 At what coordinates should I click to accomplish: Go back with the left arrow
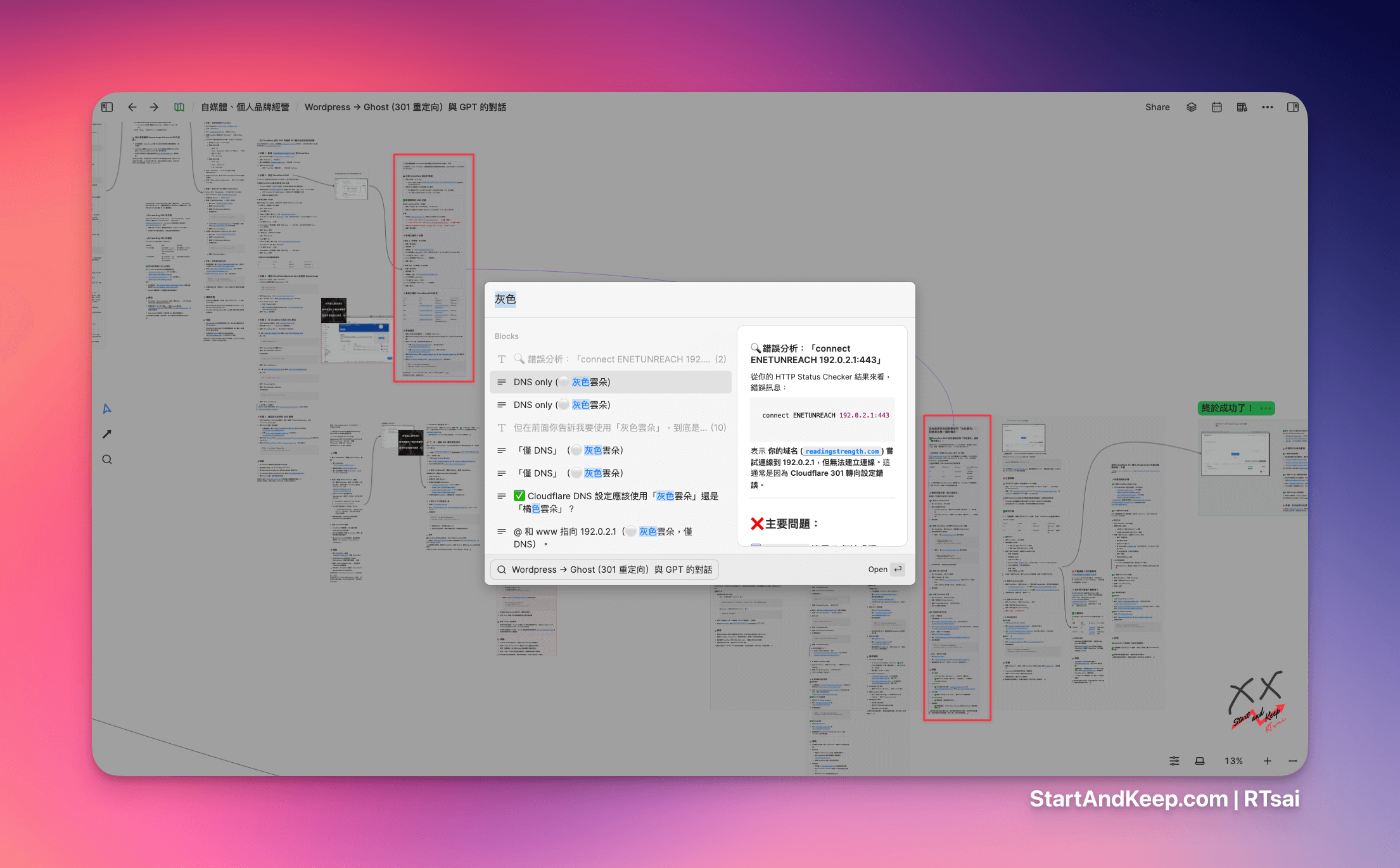click(x=132, y=107)
